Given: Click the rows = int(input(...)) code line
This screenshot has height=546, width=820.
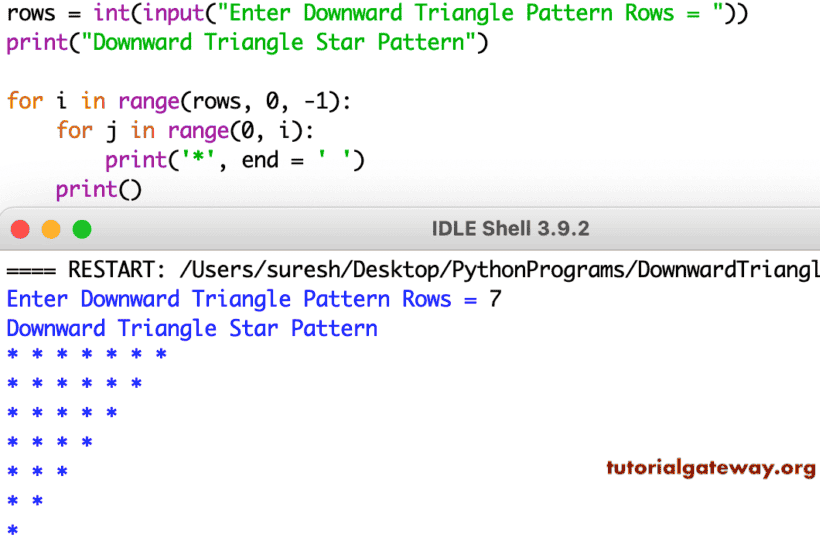Looking at the screenshot, I should coord(377,13).
